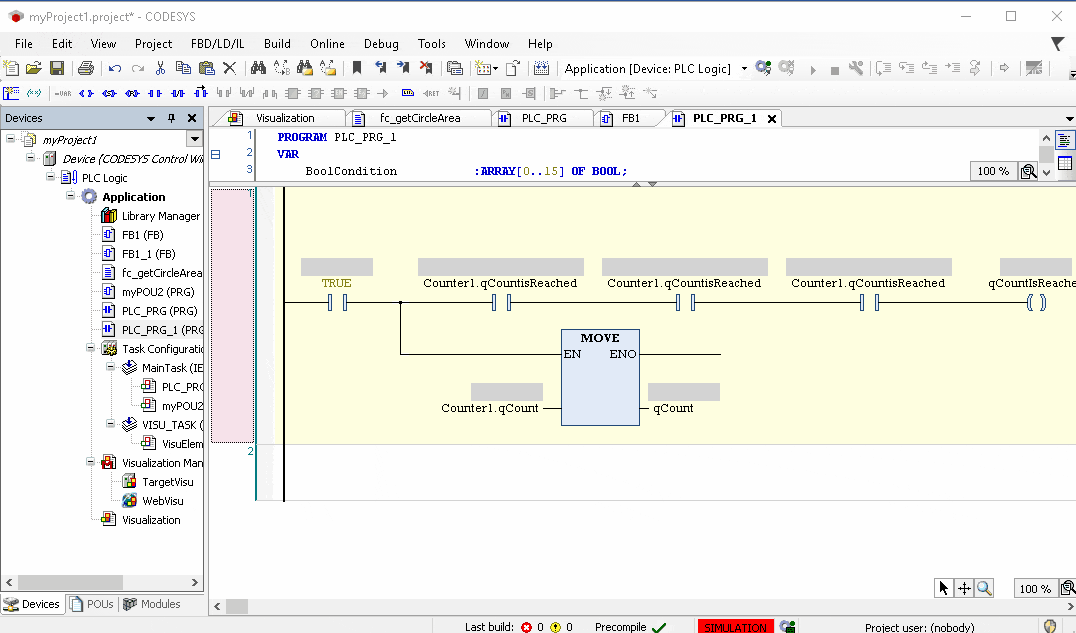Viewport: 1076px width, 633px height.
Task: Collapse the Application tree node
Action: [x=68, y=196]
